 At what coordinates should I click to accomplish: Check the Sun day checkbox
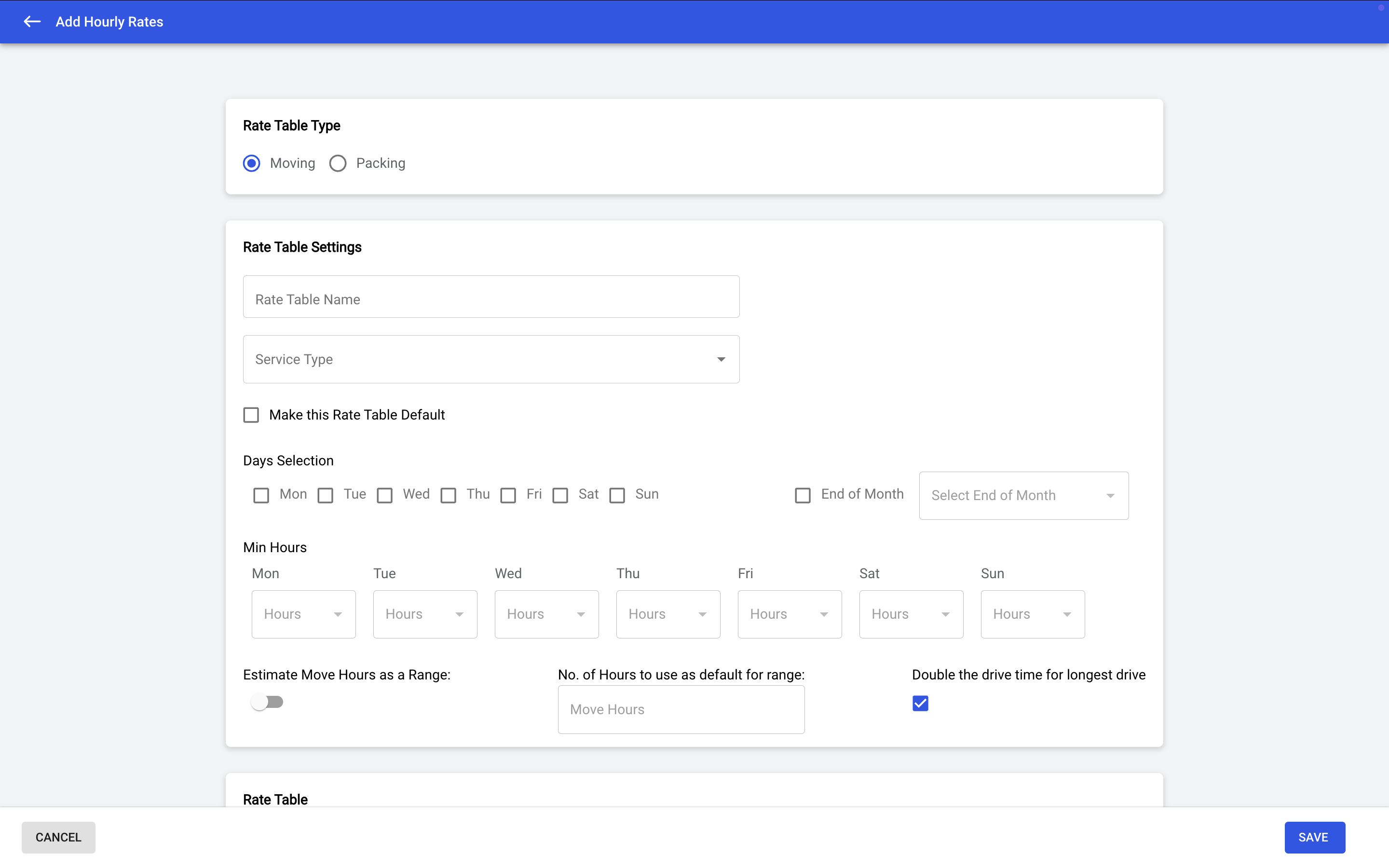tap(617, 495)
